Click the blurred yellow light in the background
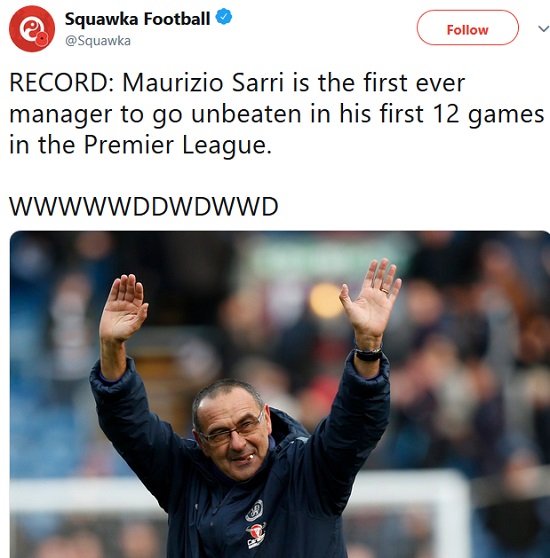This screenshot has height=558, width=550. 326,301
